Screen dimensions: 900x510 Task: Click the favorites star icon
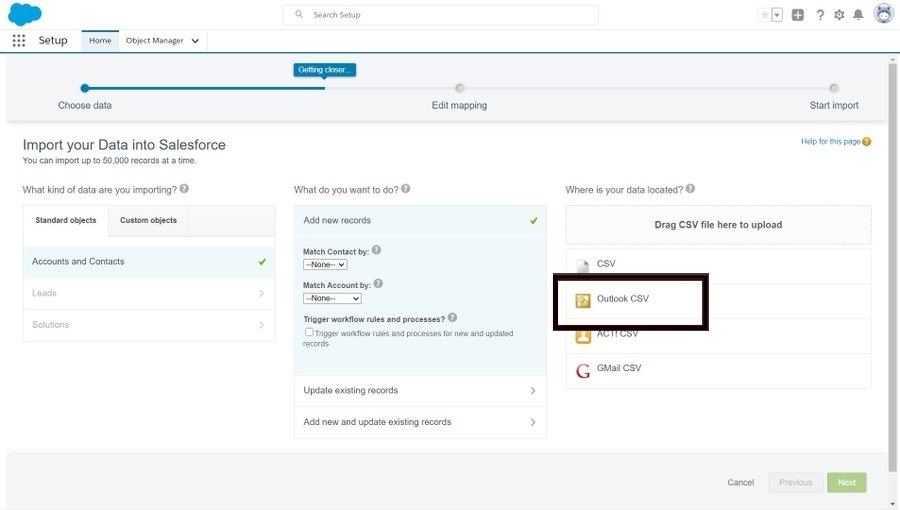click(764, 15)
